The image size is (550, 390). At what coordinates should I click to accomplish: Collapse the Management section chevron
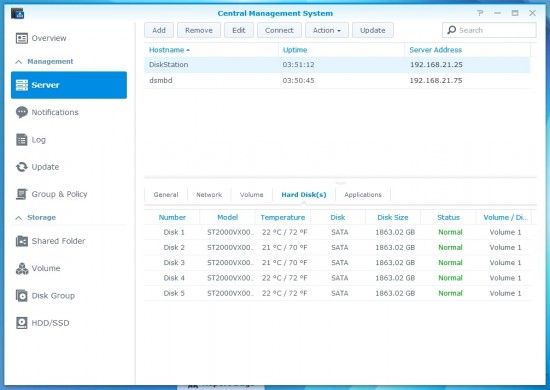(19, 62)
